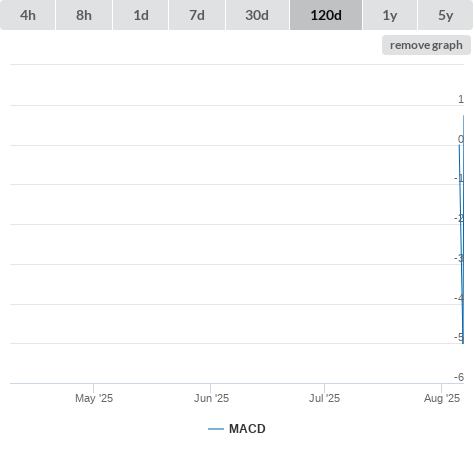Viewport: 474px width, 455px height.
Task: Click the May '25 axis label
Action: coord(94,398)
